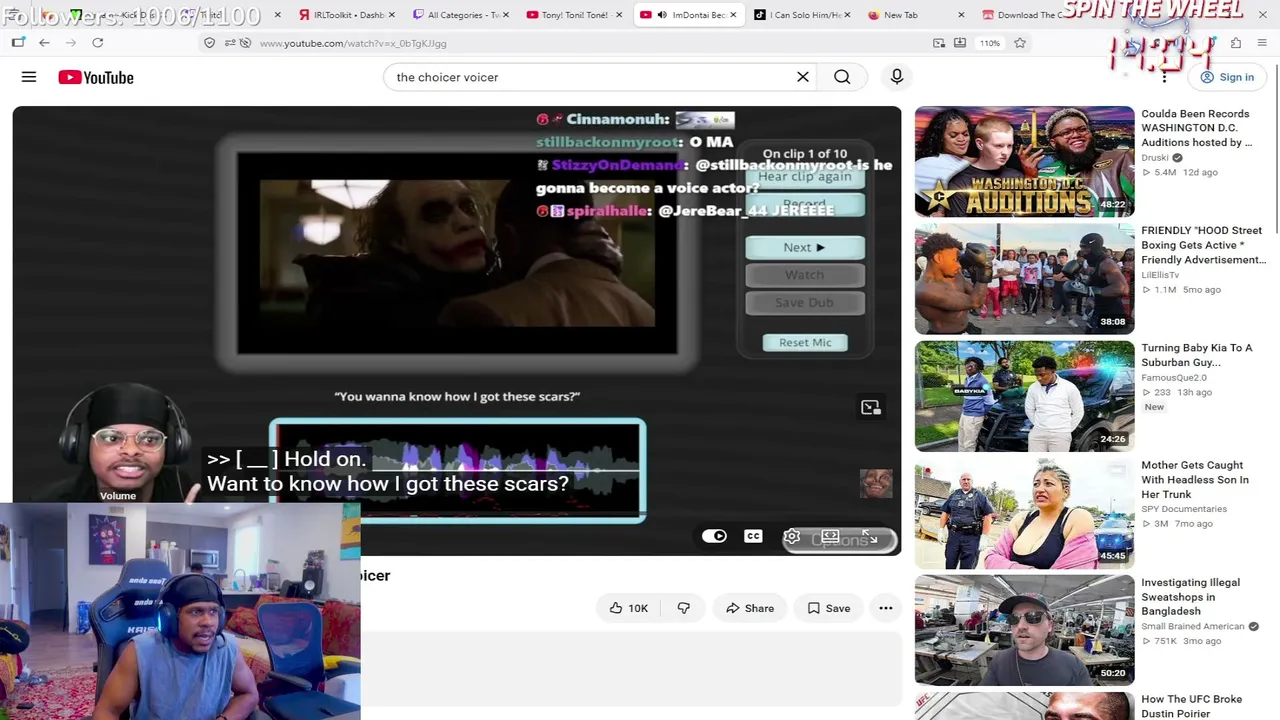Viewport: 1280px width, 720px height.
Task: Open the LilEliasTv channel link
Action: [1160, 275]
